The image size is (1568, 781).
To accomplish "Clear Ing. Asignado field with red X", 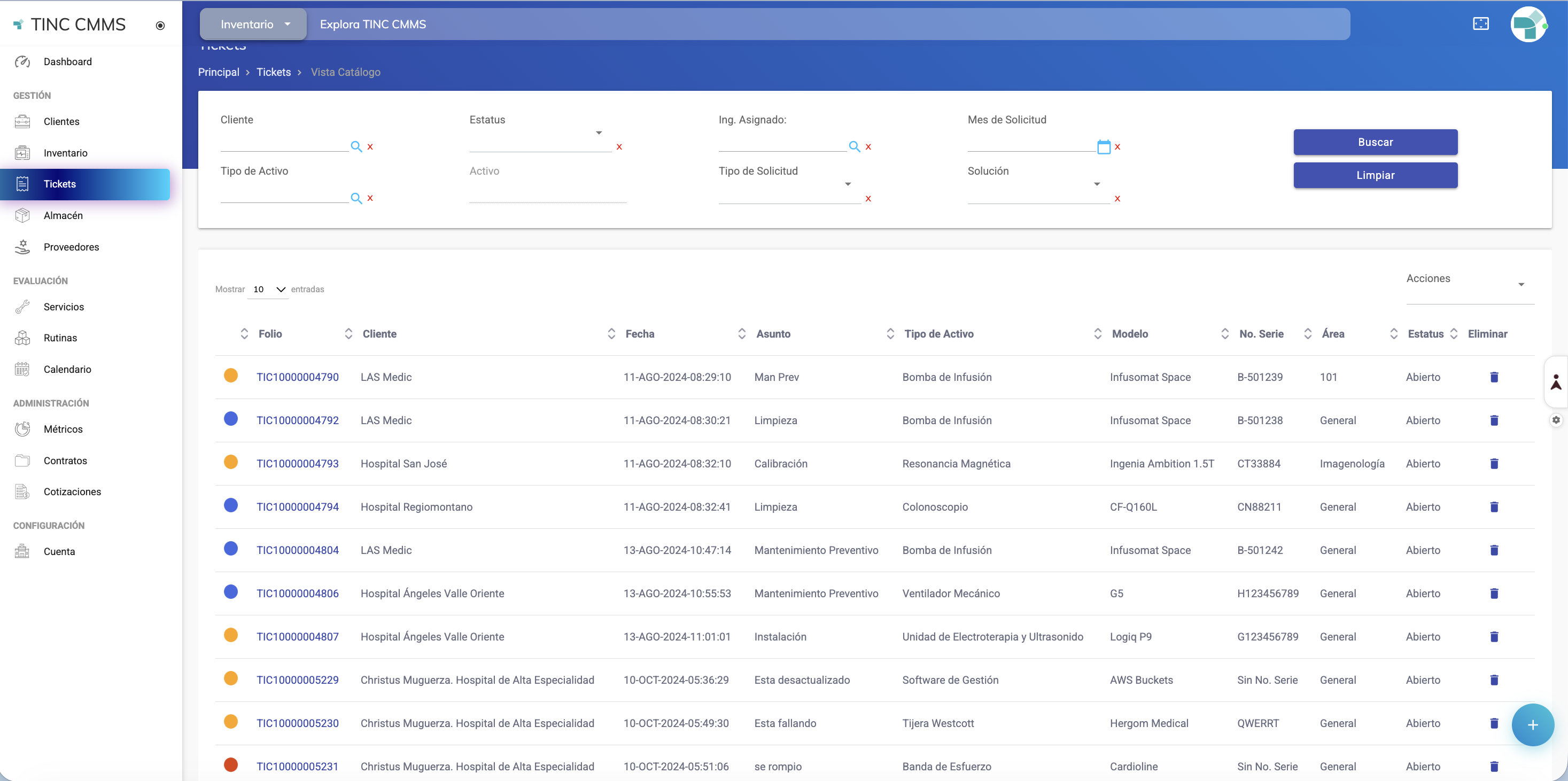I will pyautogui.click(x=868, y=146).
